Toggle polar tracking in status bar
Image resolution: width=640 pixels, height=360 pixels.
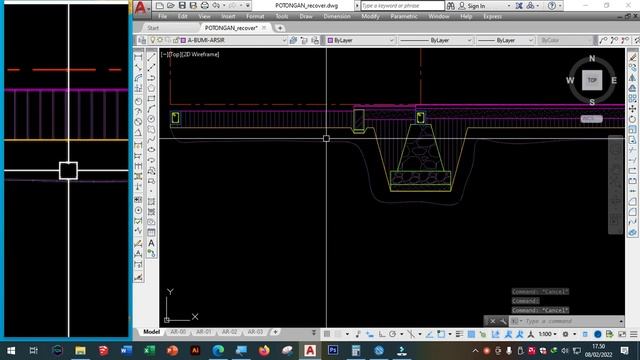[392, 334]
